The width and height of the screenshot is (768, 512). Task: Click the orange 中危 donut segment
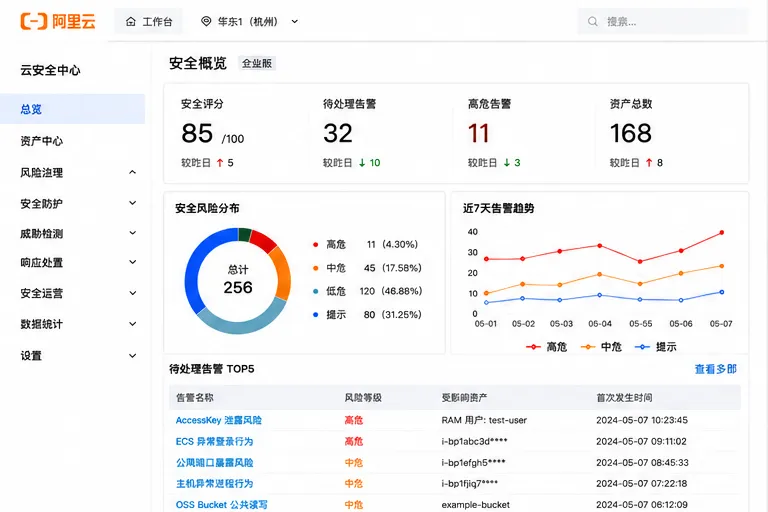[281, 273]
